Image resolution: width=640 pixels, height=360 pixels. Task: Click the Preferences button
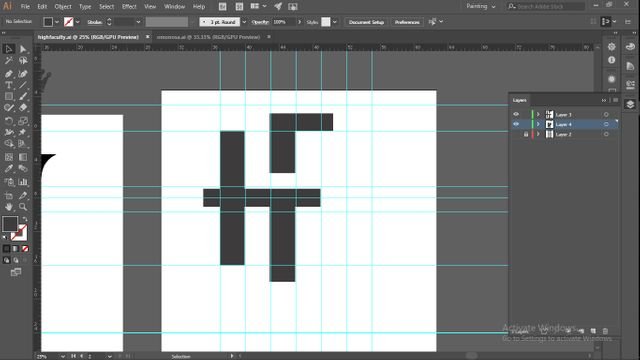[x=407, y=22]
